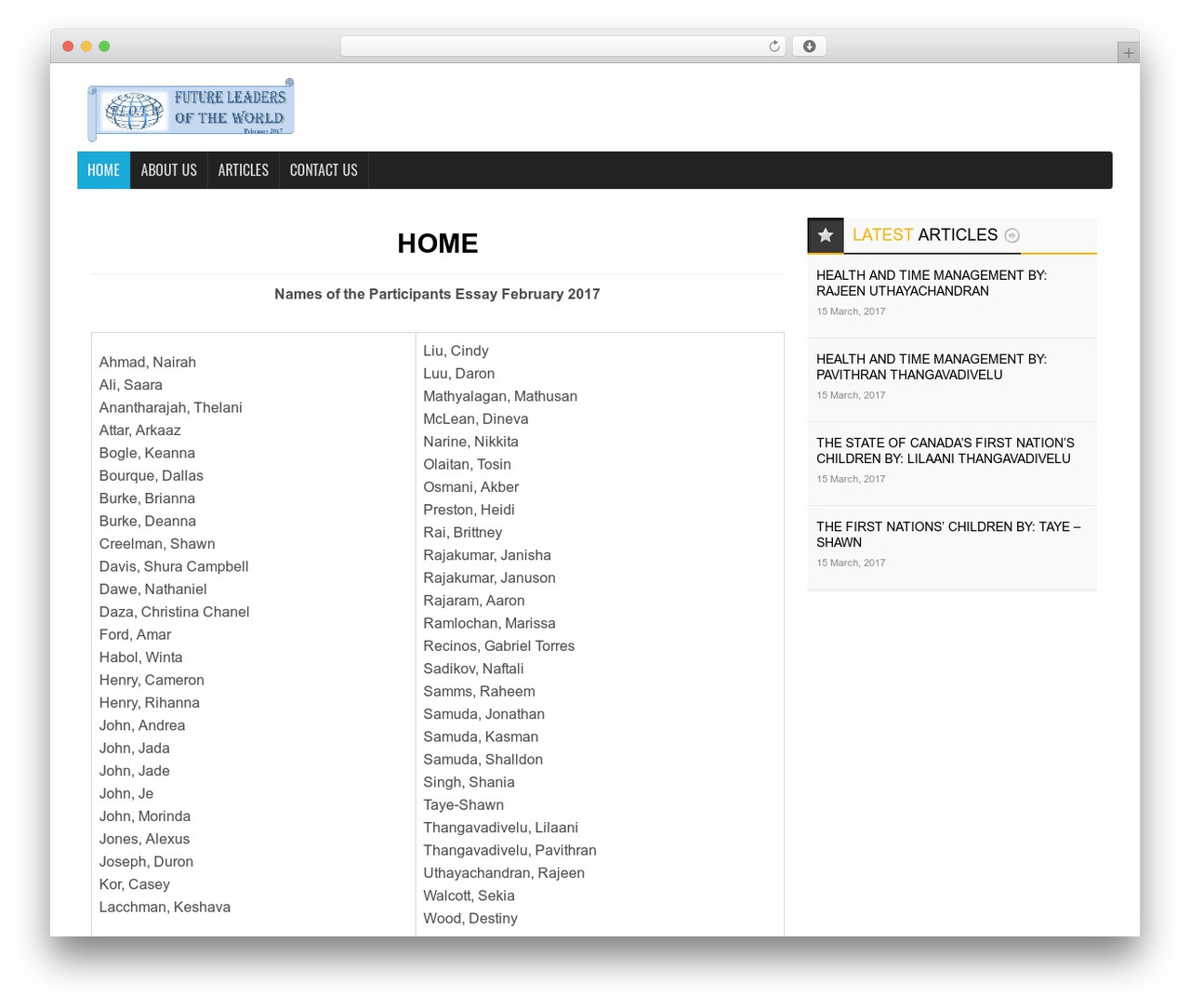Click the name Henry, Rihanna
This screenshot has height=1008, width=1190.
(x=150, y=703)
